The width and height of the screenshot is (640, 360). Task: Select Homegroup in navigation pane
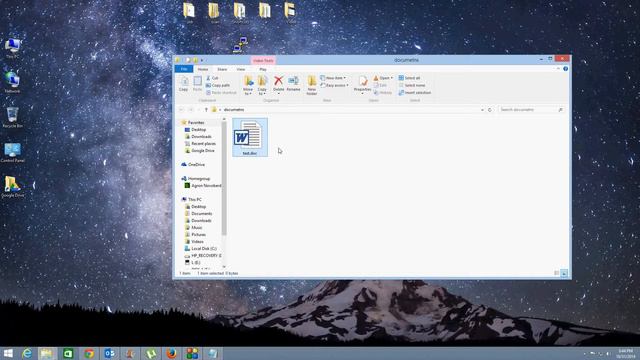[x=198, y=179]
